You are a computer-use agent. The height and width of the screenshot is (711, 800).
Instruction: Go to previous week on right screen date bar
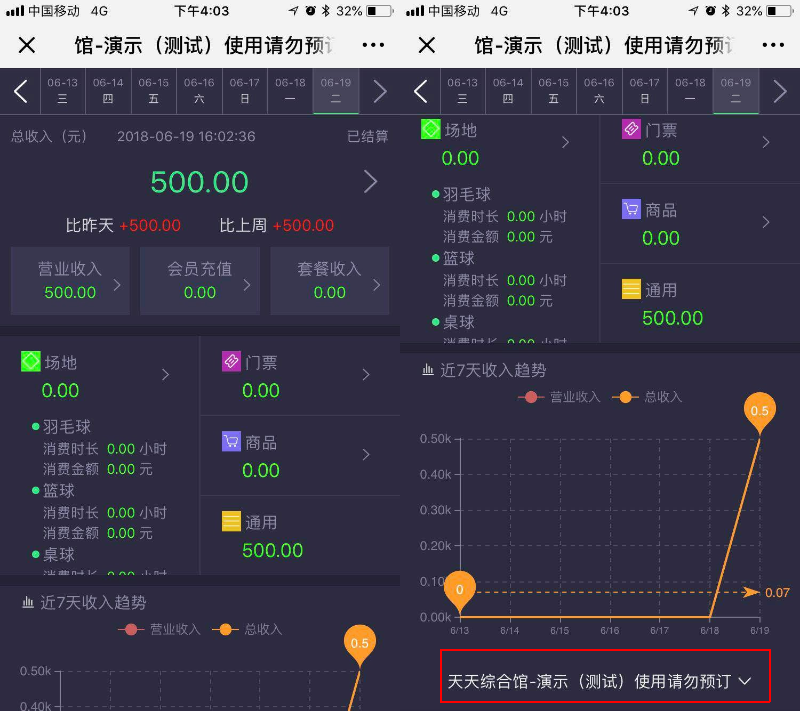[x=420, y=92]
